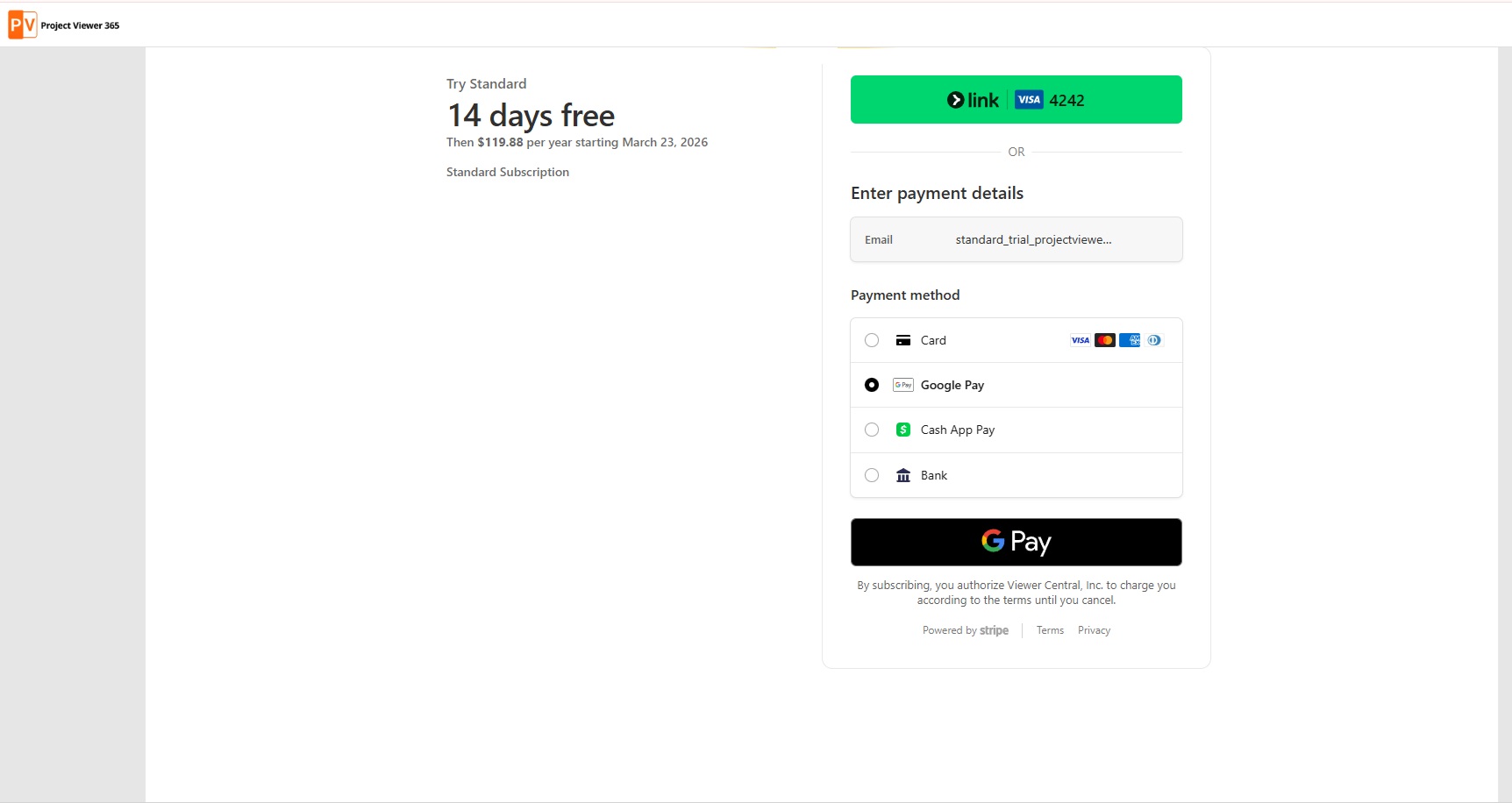Click the green Cash App icon
The image size is (1512, 803).
point(903,430)
